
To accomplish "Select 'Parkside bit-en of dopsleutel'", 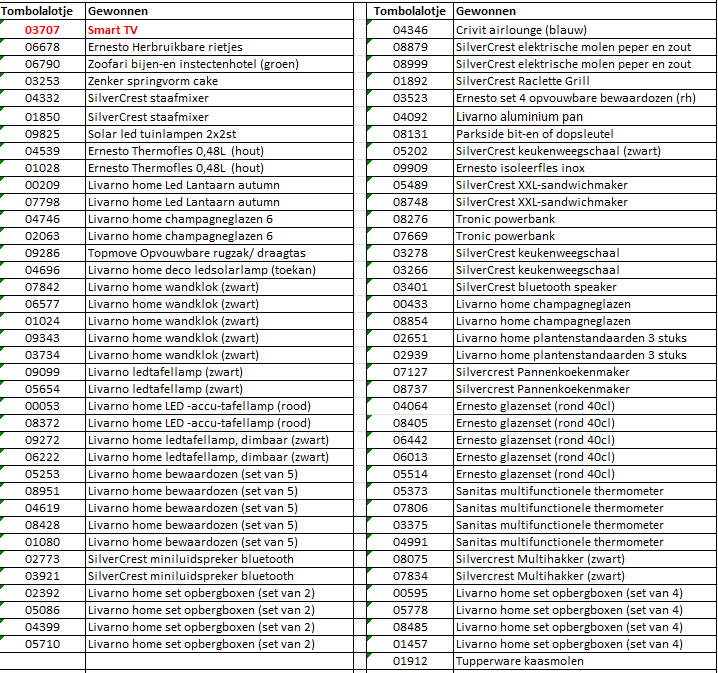I will (x=534, y=134).
